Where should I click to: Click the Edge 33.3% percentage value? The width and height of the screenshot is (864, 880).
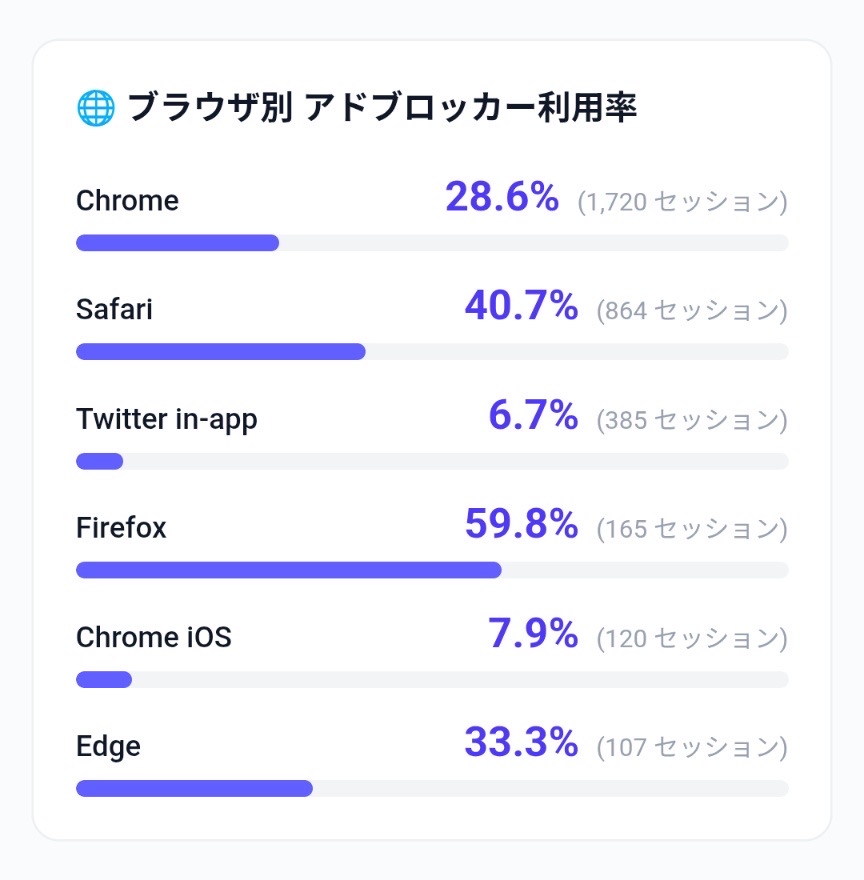(520, 743)
